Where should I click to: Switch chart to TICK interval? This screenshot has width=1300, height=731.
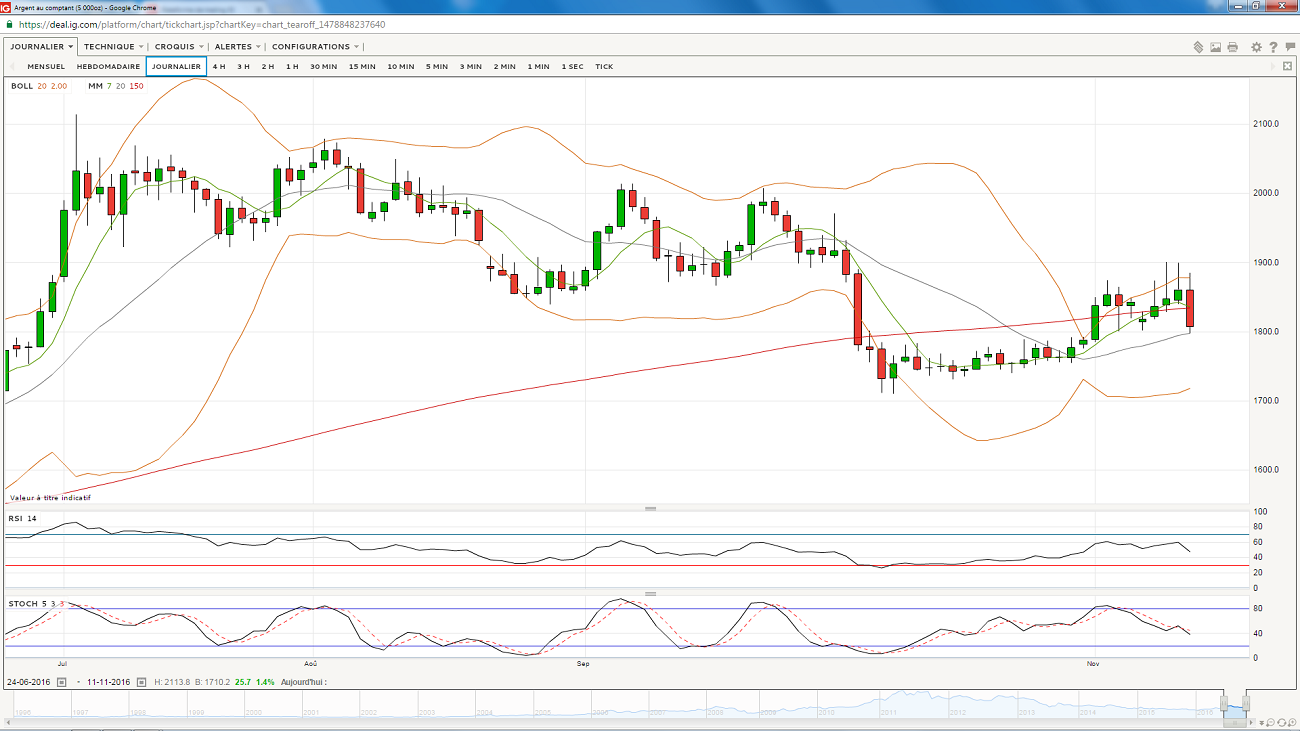point(604,67)
